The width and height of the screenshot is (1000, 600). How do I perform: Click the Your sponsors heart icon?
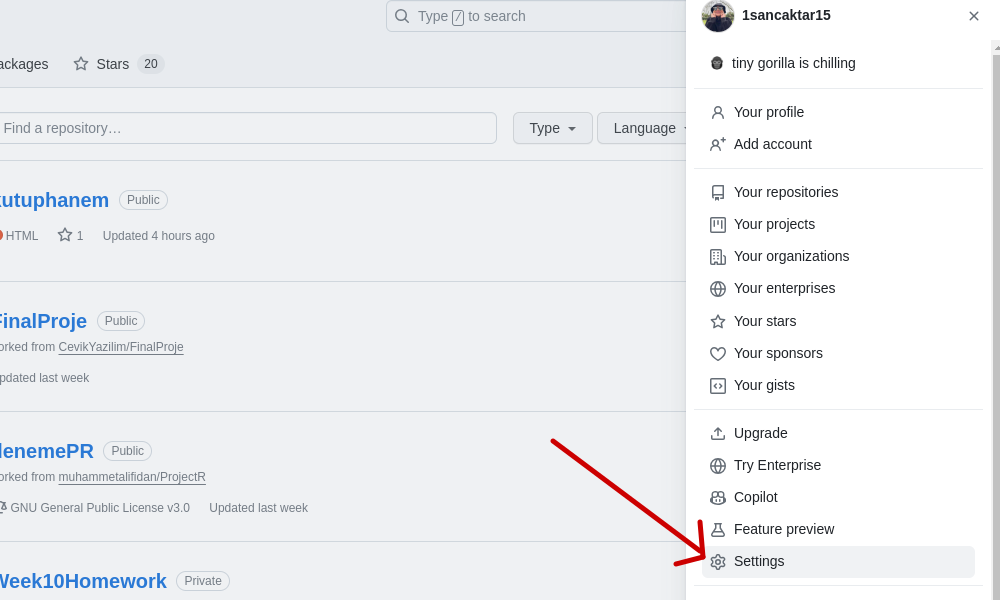717,353
